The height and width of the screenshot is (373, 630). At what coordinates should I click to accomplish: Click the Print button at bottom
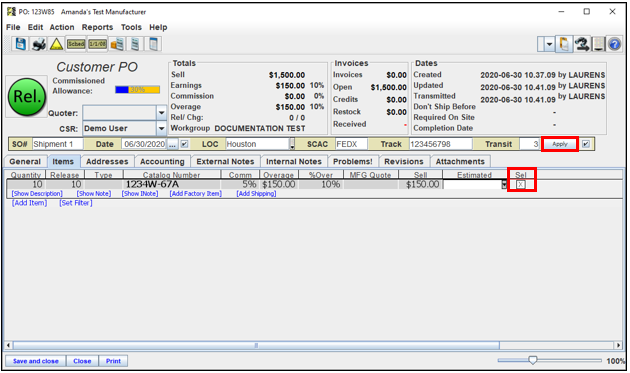tap(113, 361)
